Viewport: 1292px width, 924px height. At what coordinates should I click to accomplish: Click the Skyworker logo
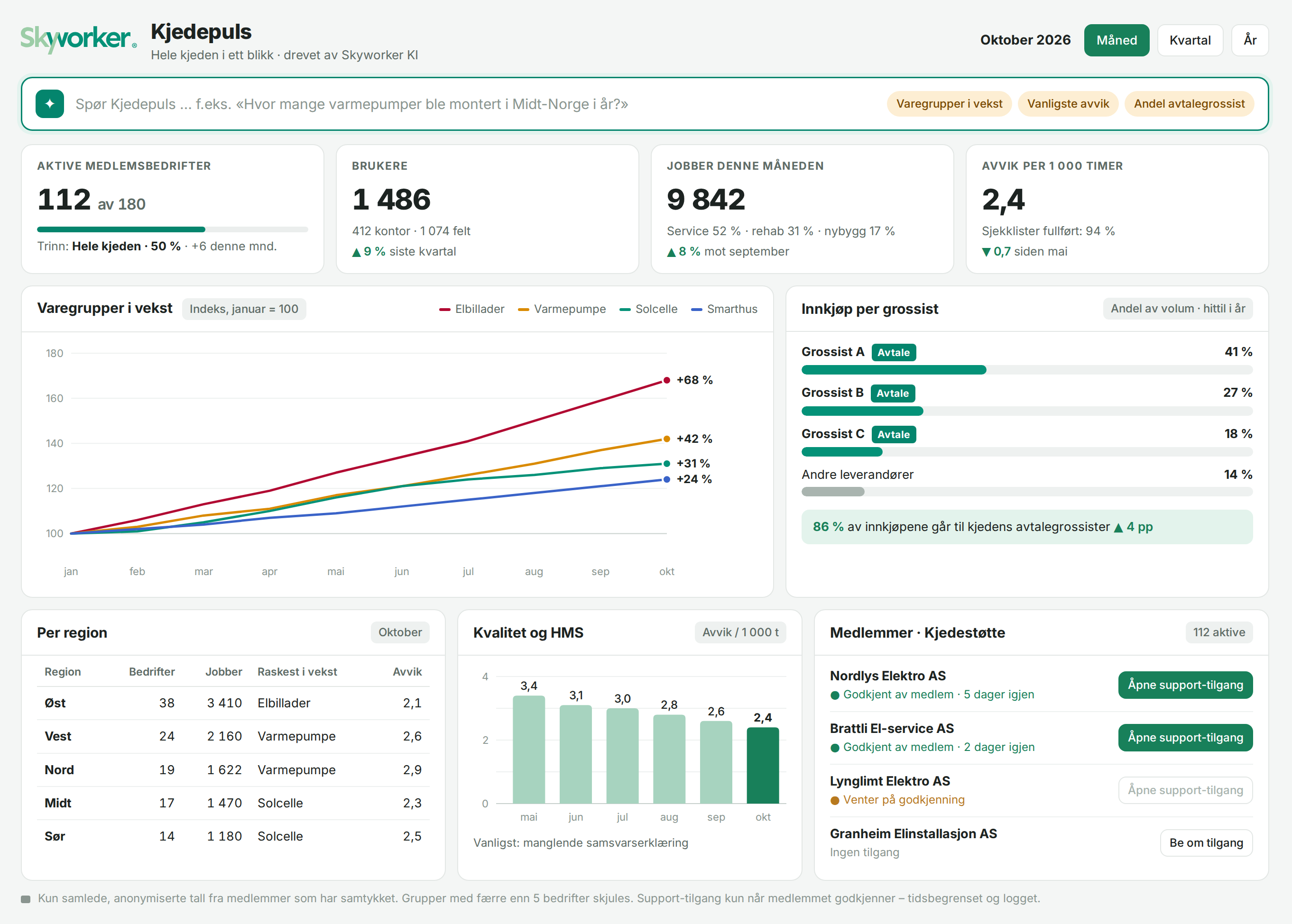(79, 39)
